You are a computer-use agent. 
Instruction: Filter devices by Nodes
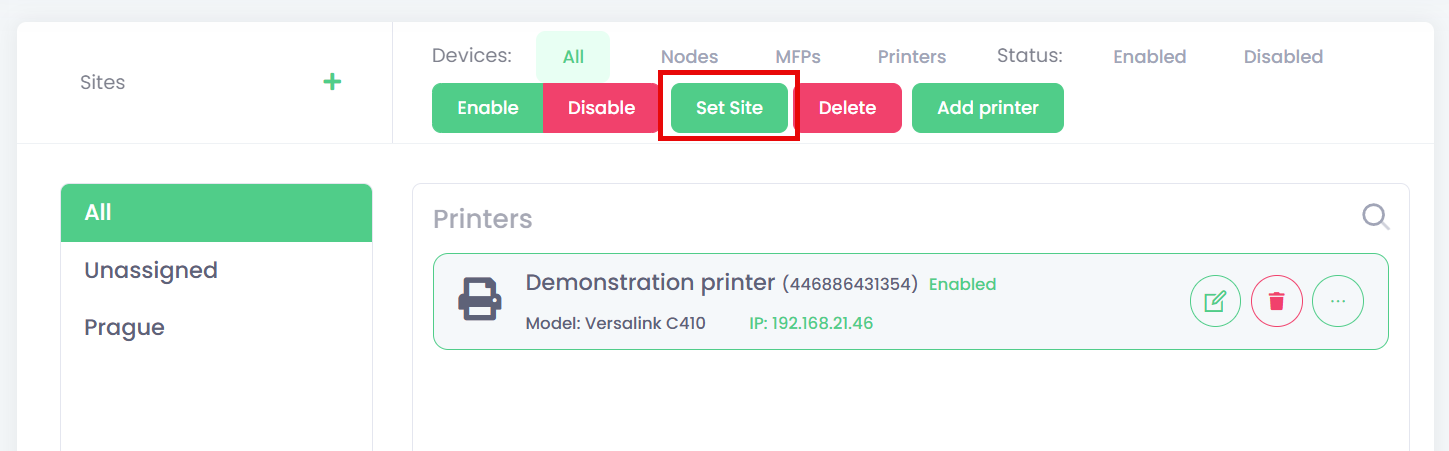689,57
